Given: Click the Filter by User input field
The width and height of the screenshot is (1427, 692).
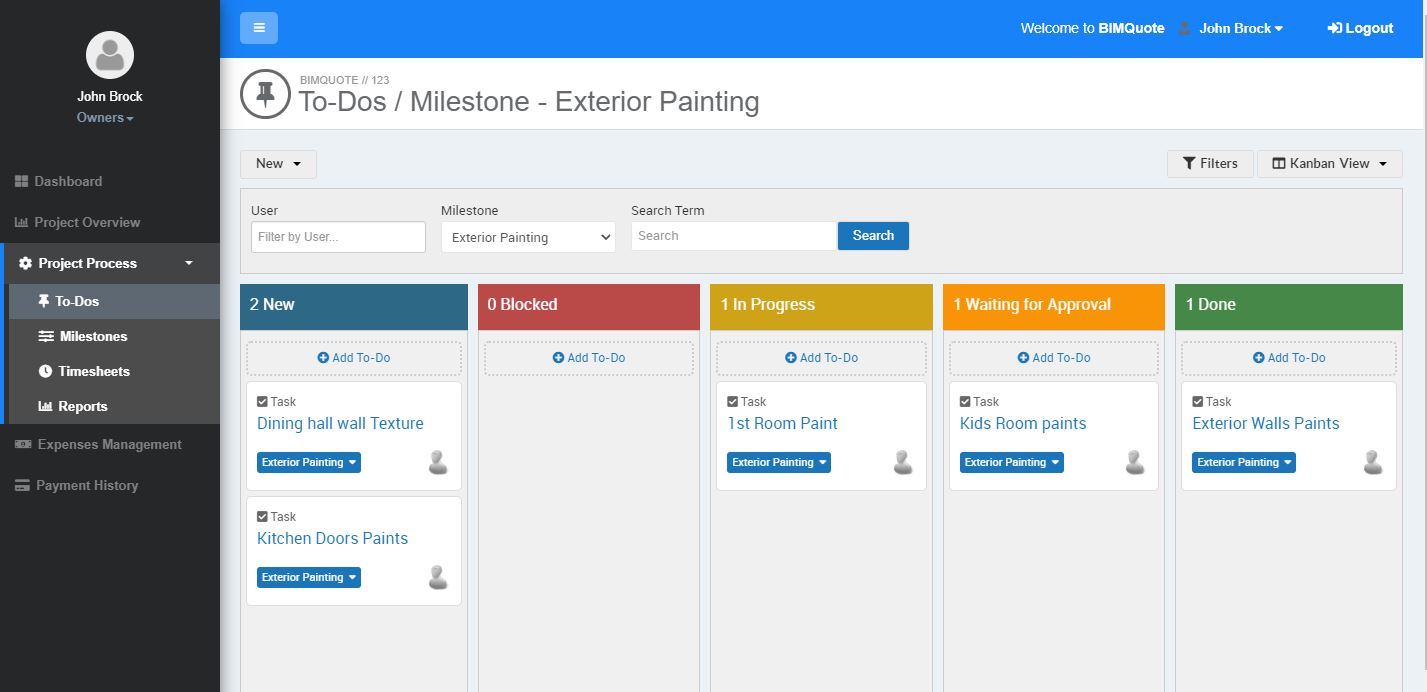Looking at the screenshot, I should pyautogui.click(x=338, y=237).
